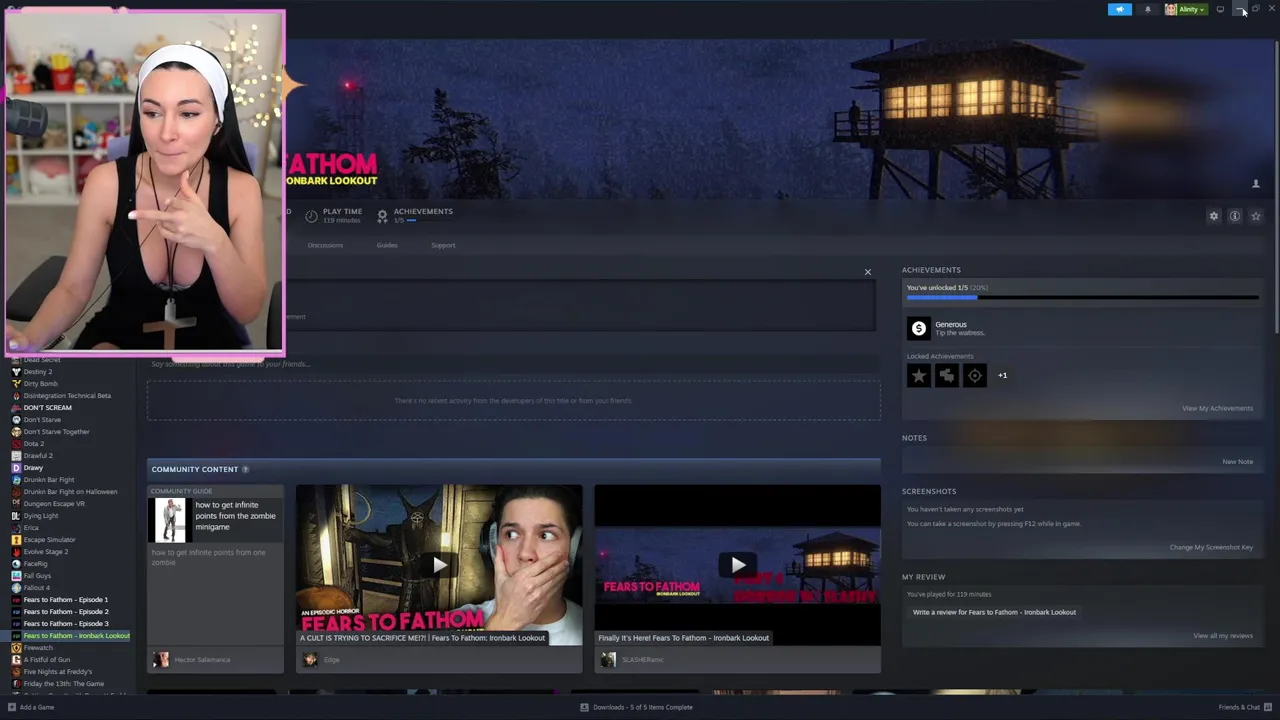This screenshot has width=1280, height=720.
Task: Open the notifications bell
Action: [1147, 9]
